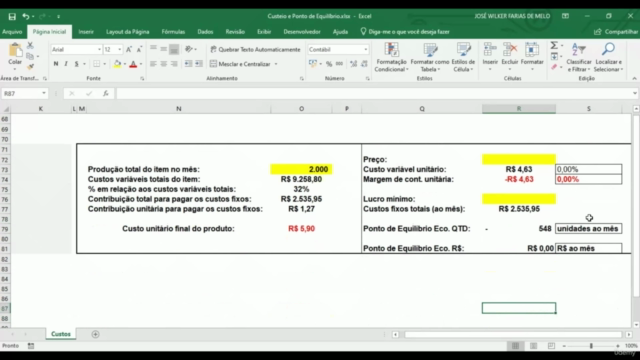Screen dimensions: 640x360
Task: Click the yellow Preço input cell
Action: tap(519, 159)
